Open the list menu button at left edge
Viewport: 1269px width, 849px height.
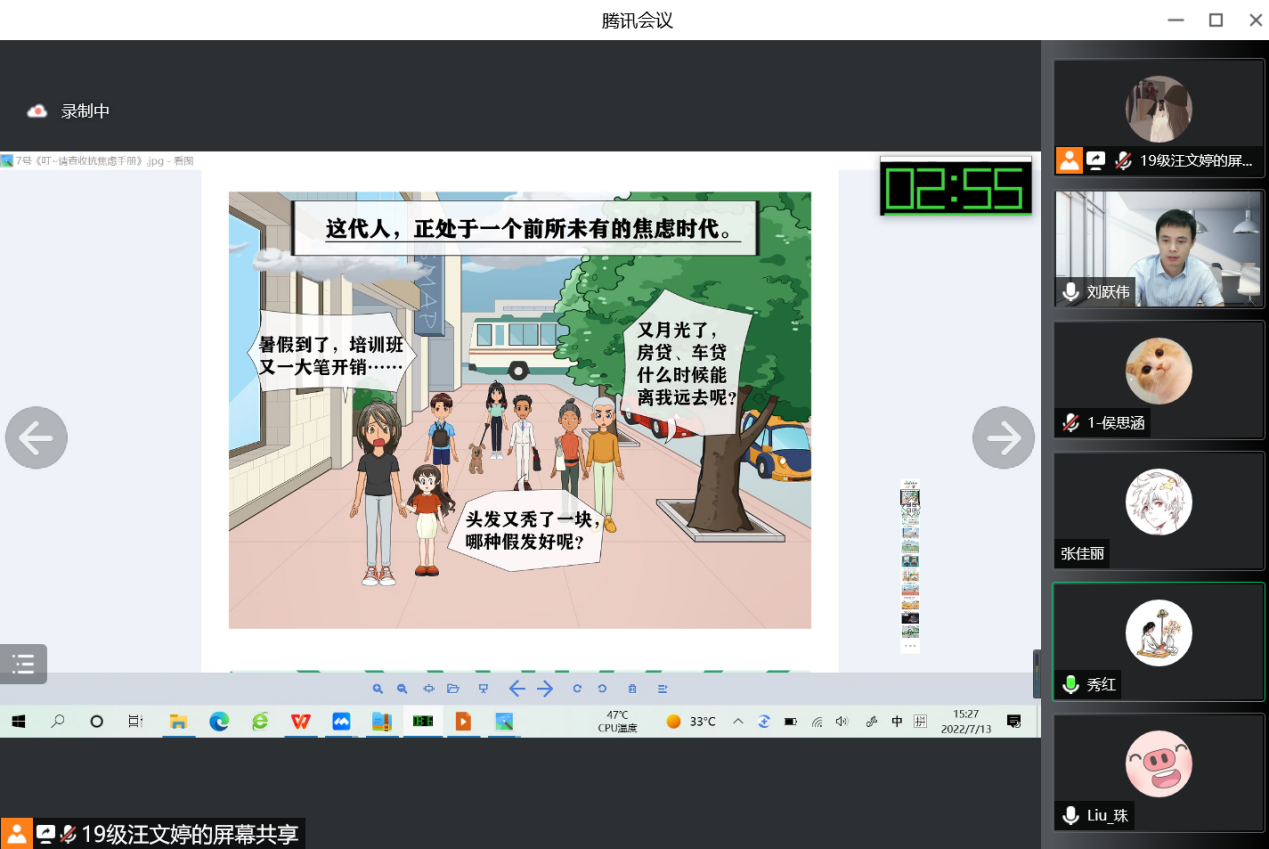pos(23,663)
